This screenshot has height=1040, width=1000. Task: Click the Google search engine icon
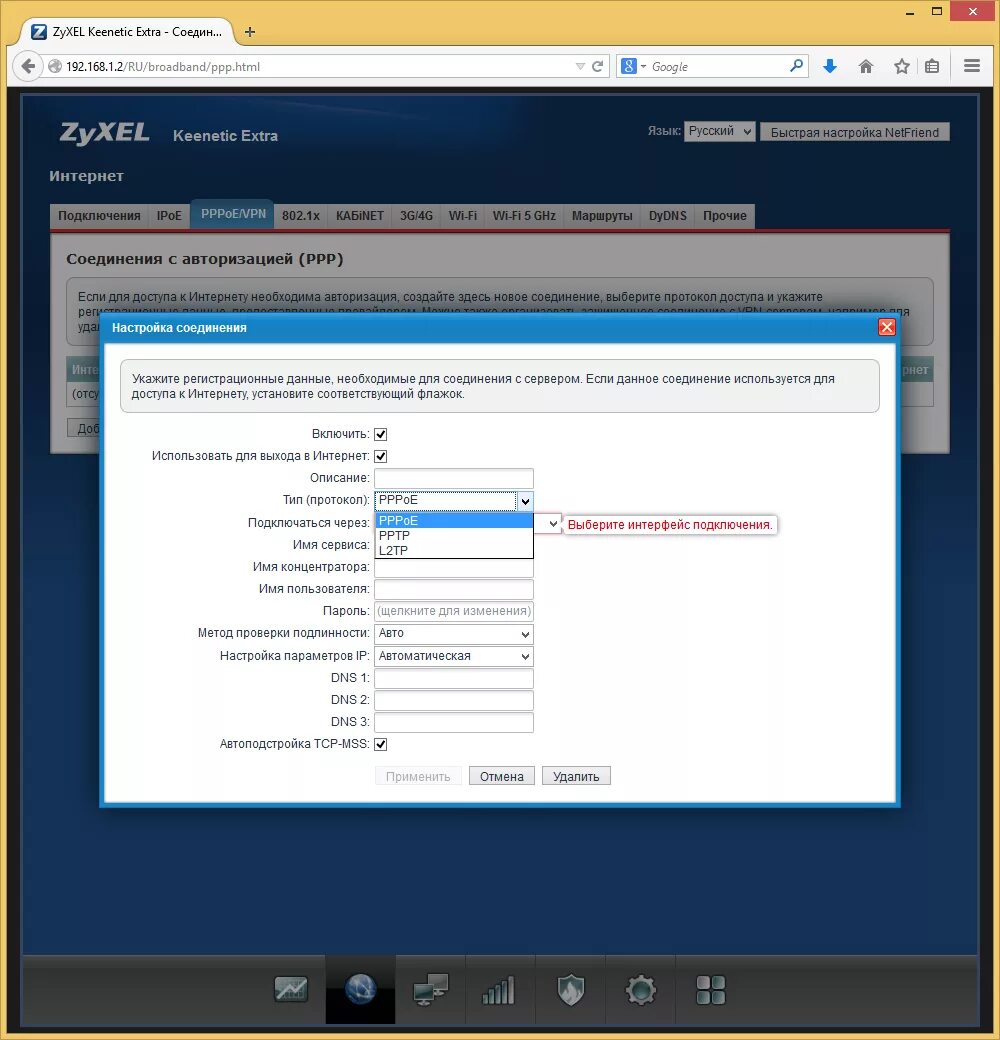629,66
